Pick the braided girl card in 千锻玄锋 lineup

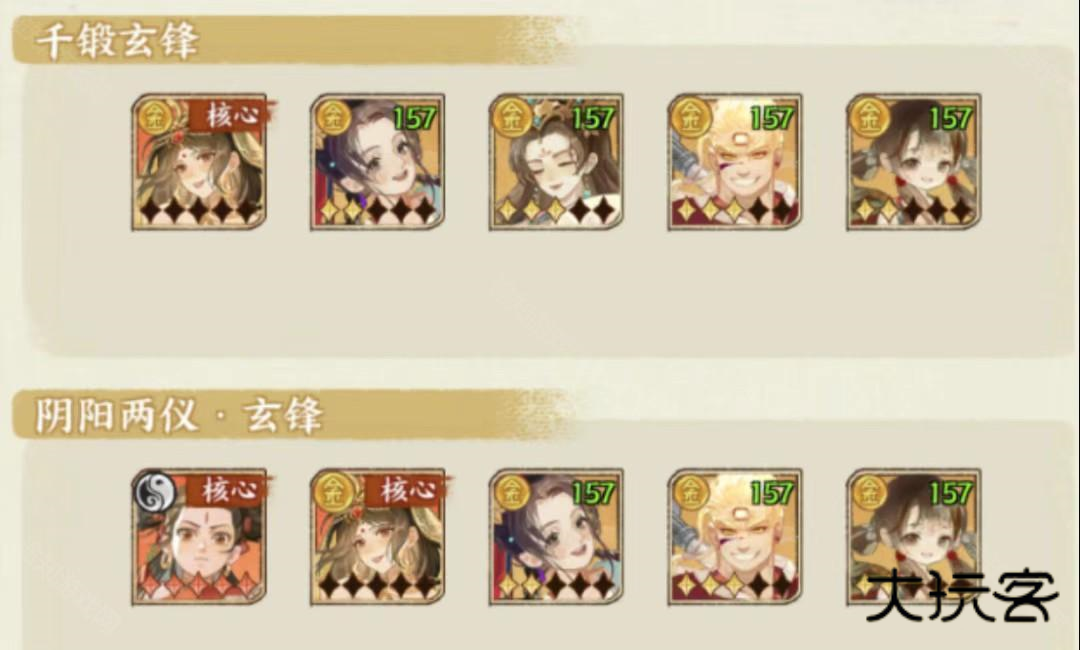coord(914,162)
